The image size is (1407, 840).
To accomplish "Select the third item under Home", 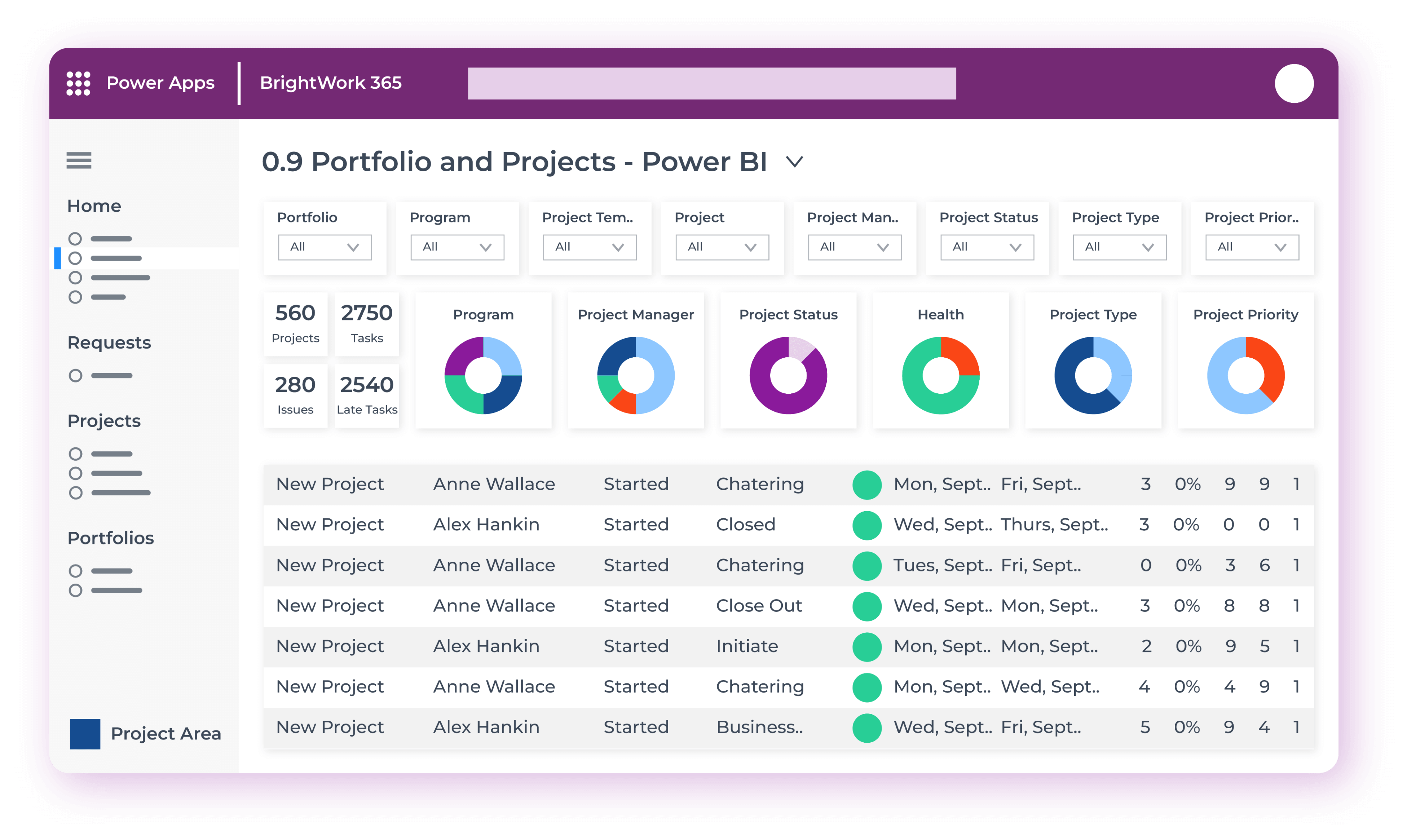I will tap(109, 277).
